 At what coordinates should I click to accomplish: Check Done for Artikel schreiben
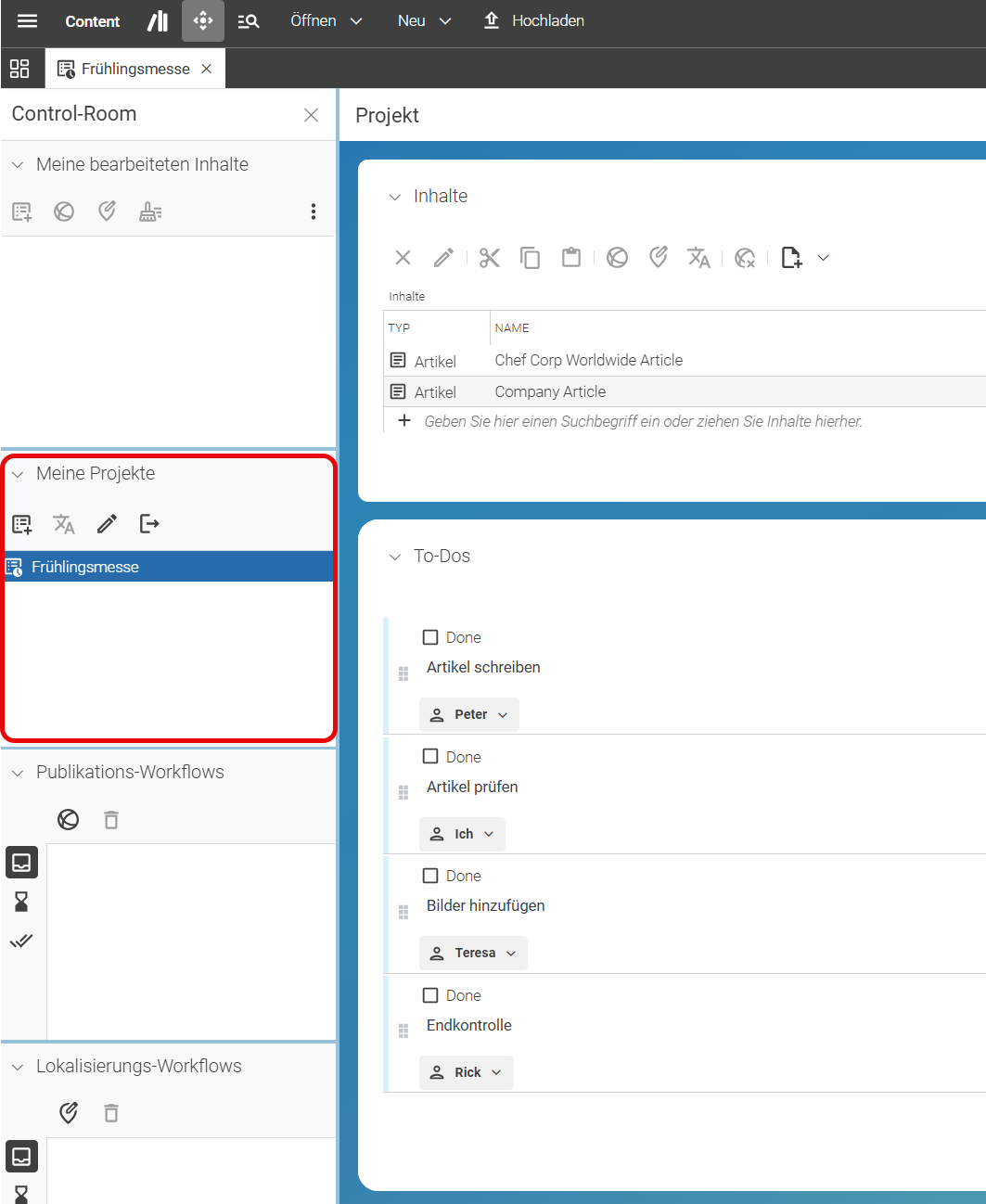(x=430, y=637)
